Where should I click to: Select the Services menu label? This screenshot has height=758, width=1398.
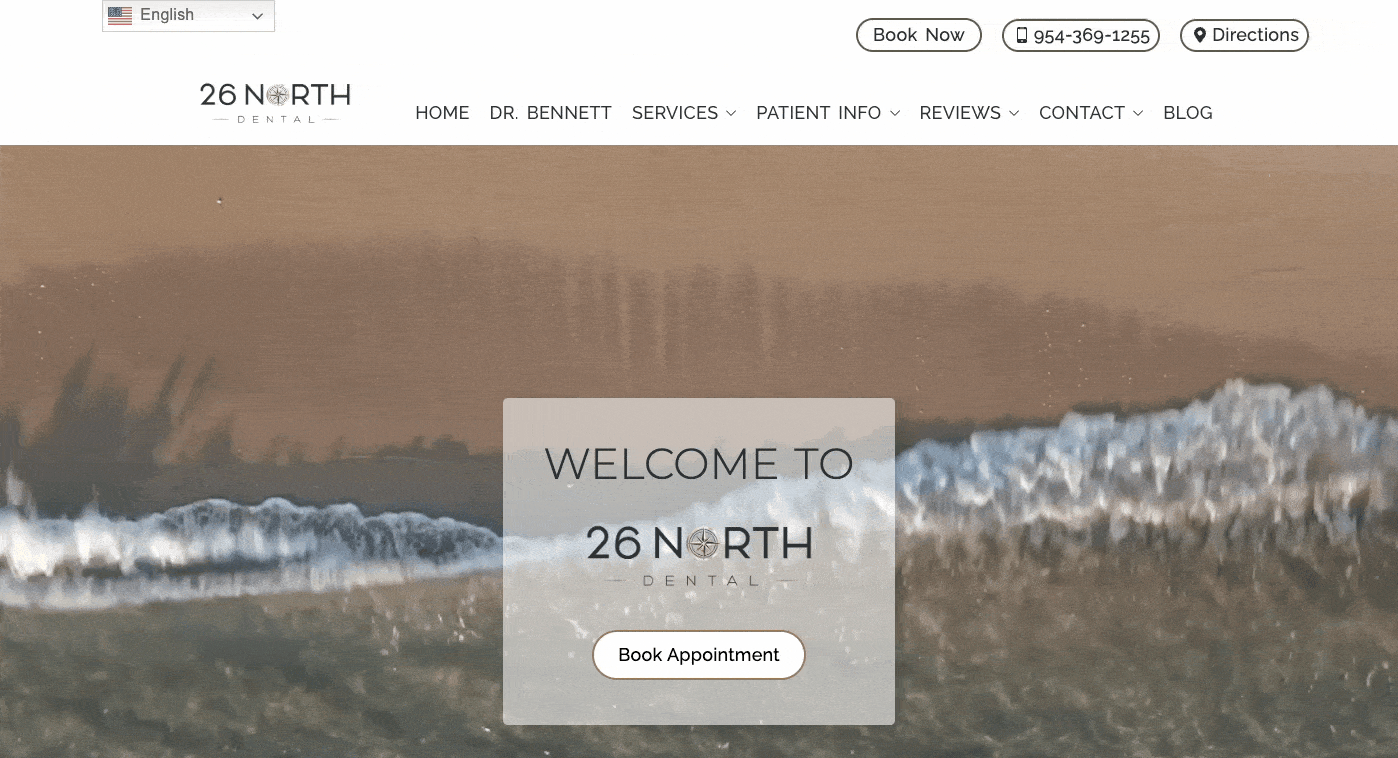675,113
